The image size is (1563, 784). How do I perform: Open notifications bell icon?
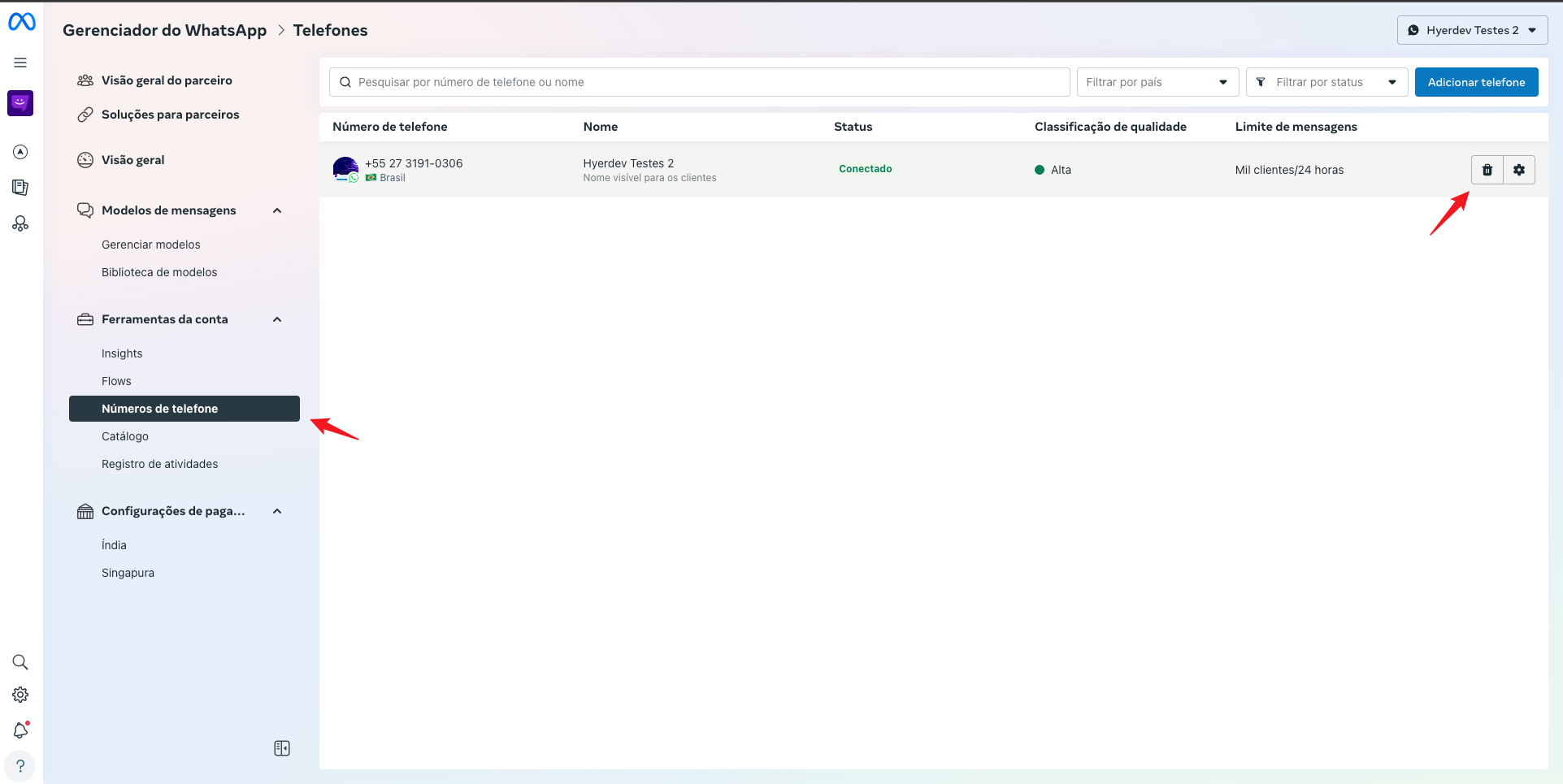pyautogui.click(x=20, y=730)
